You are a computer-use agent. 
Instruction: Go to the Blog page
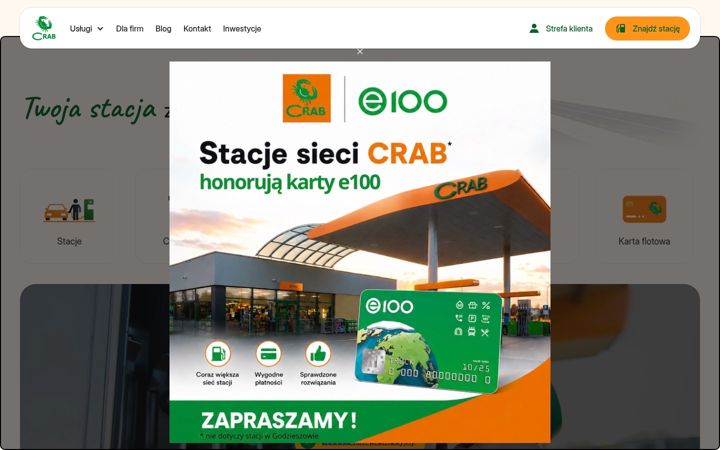click(163, 28)
